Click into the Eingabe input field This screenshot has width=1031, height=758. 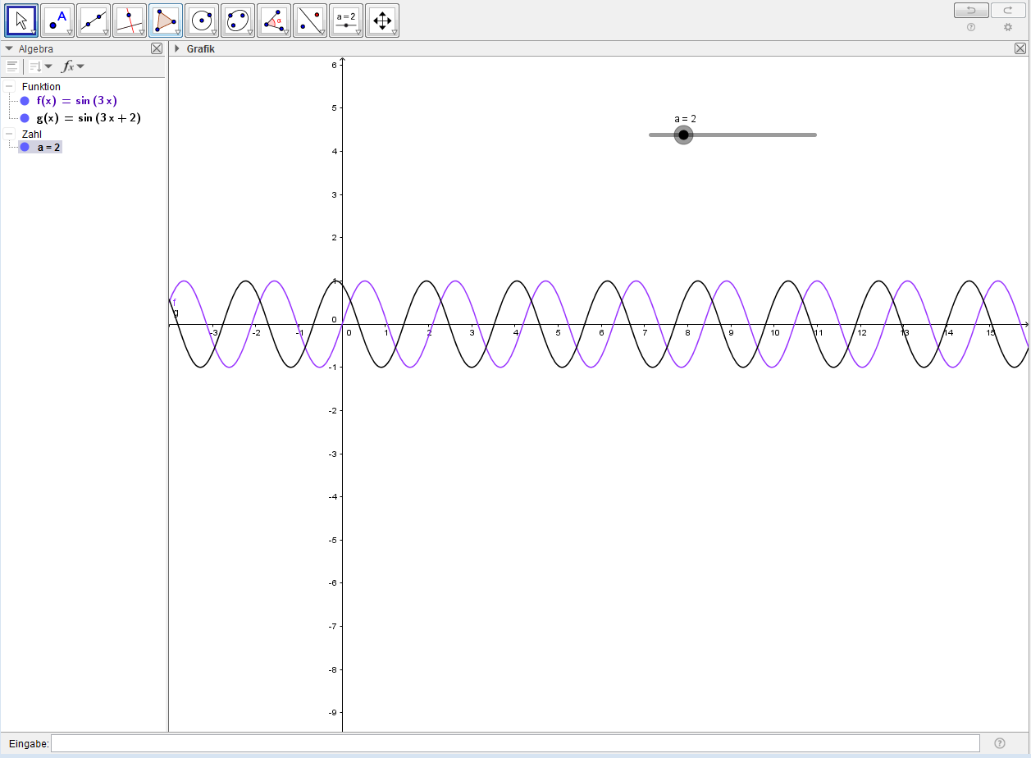click(x=516, y=744)
